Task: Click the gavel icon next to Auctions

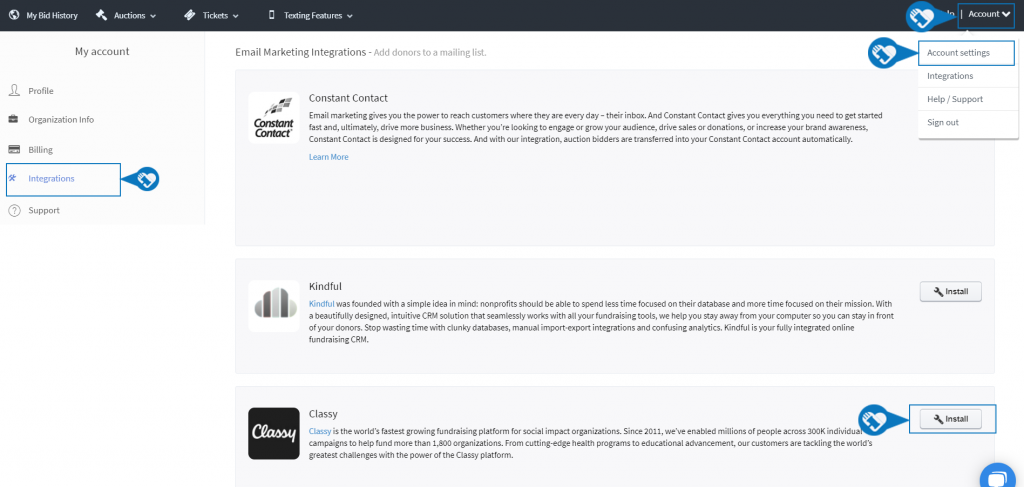Action: coord(101,15)
